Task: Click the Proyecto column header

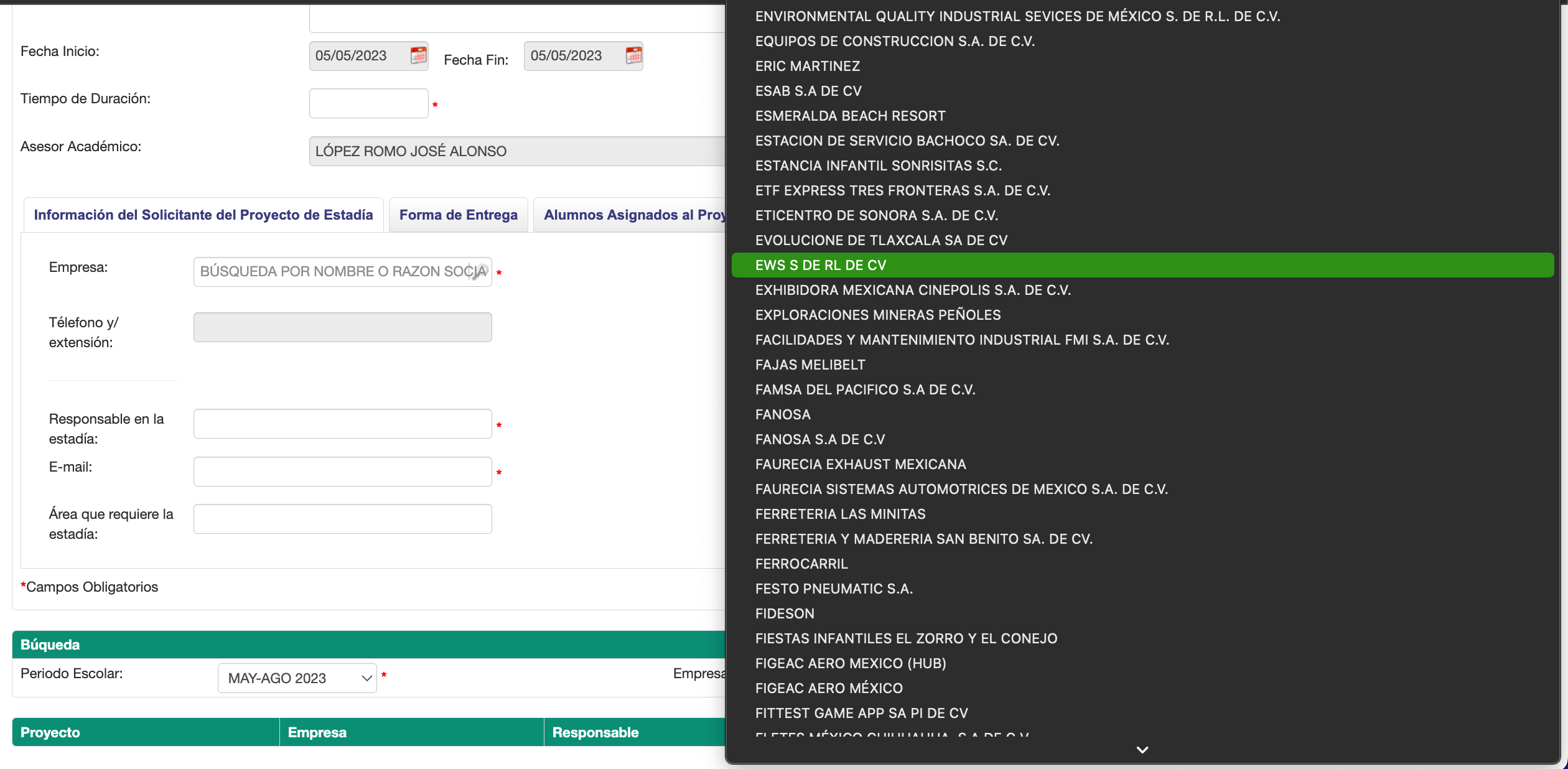Action: click(x=50, y=732)
